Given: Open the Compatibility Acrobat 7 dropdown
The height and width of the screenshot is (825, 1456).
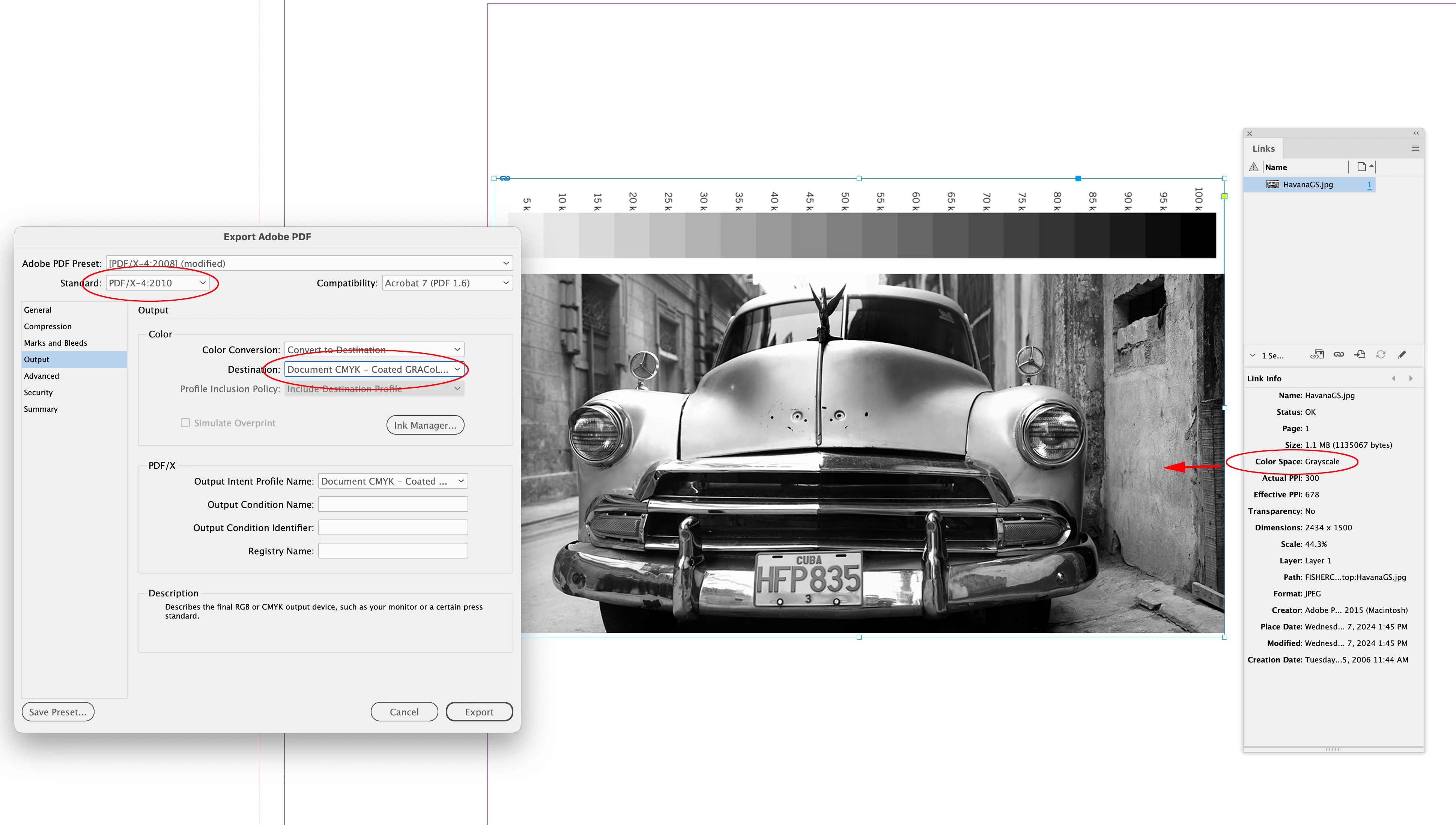Looking at the screenshot, I should coord(447,283).
